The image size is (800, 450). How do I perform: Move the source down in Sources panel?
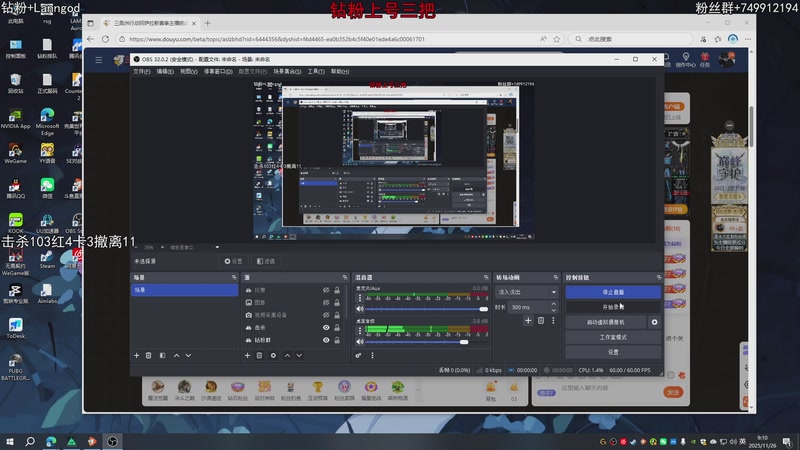[x=299, y=355]
